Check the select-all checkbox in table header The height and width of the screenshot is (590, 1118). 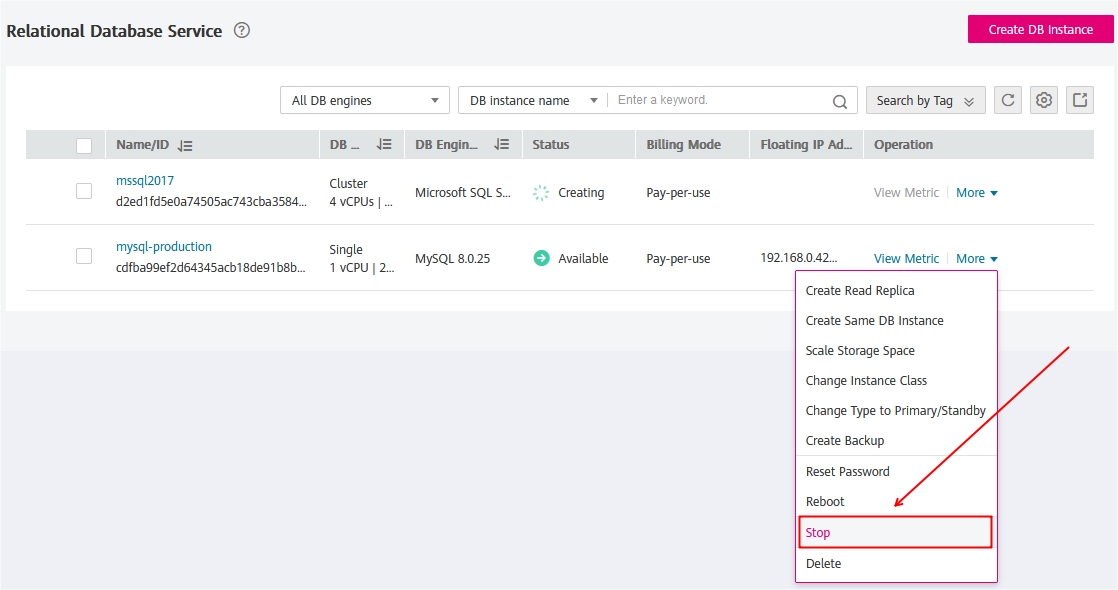pos(84,145)
